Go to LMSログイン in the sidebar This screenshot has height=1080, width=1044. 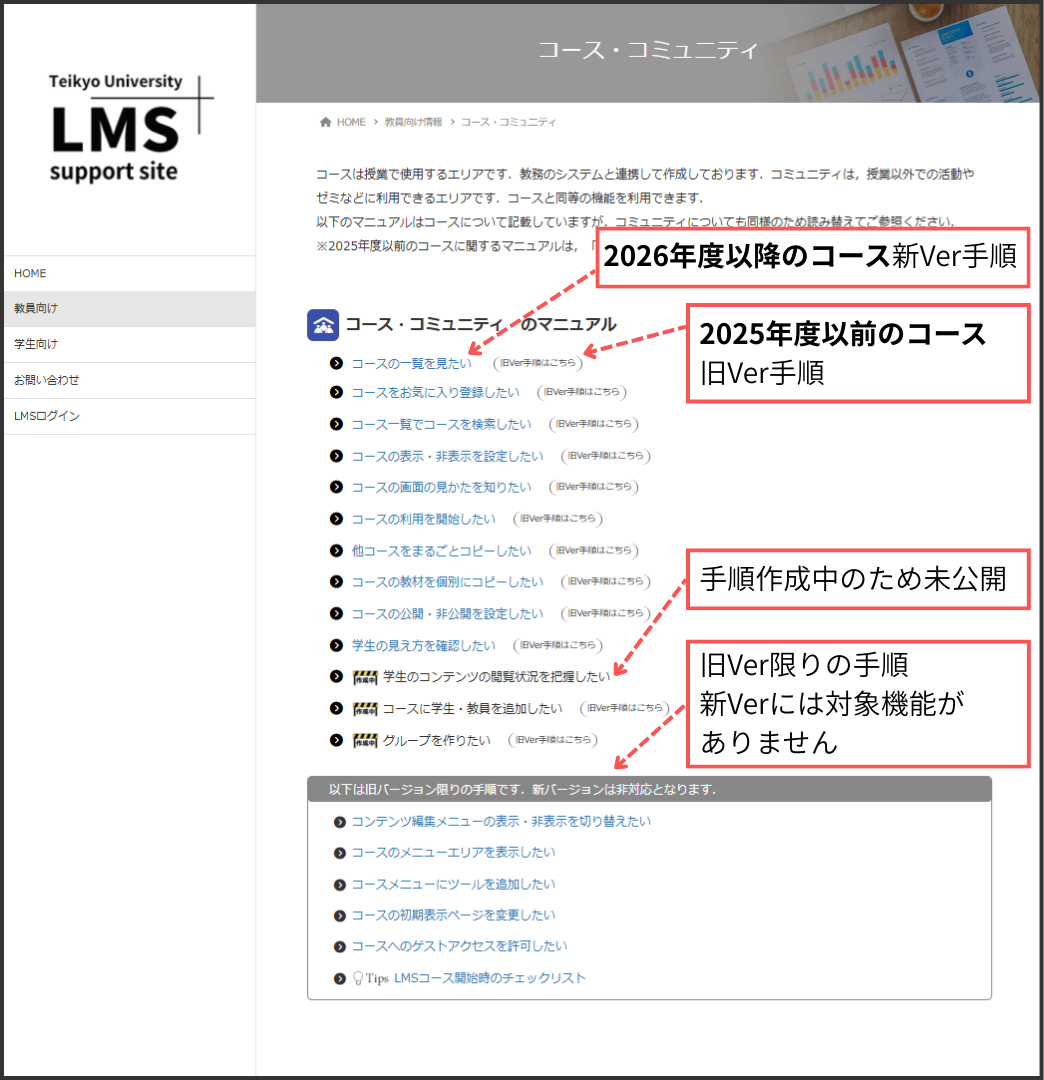point(47,416)
